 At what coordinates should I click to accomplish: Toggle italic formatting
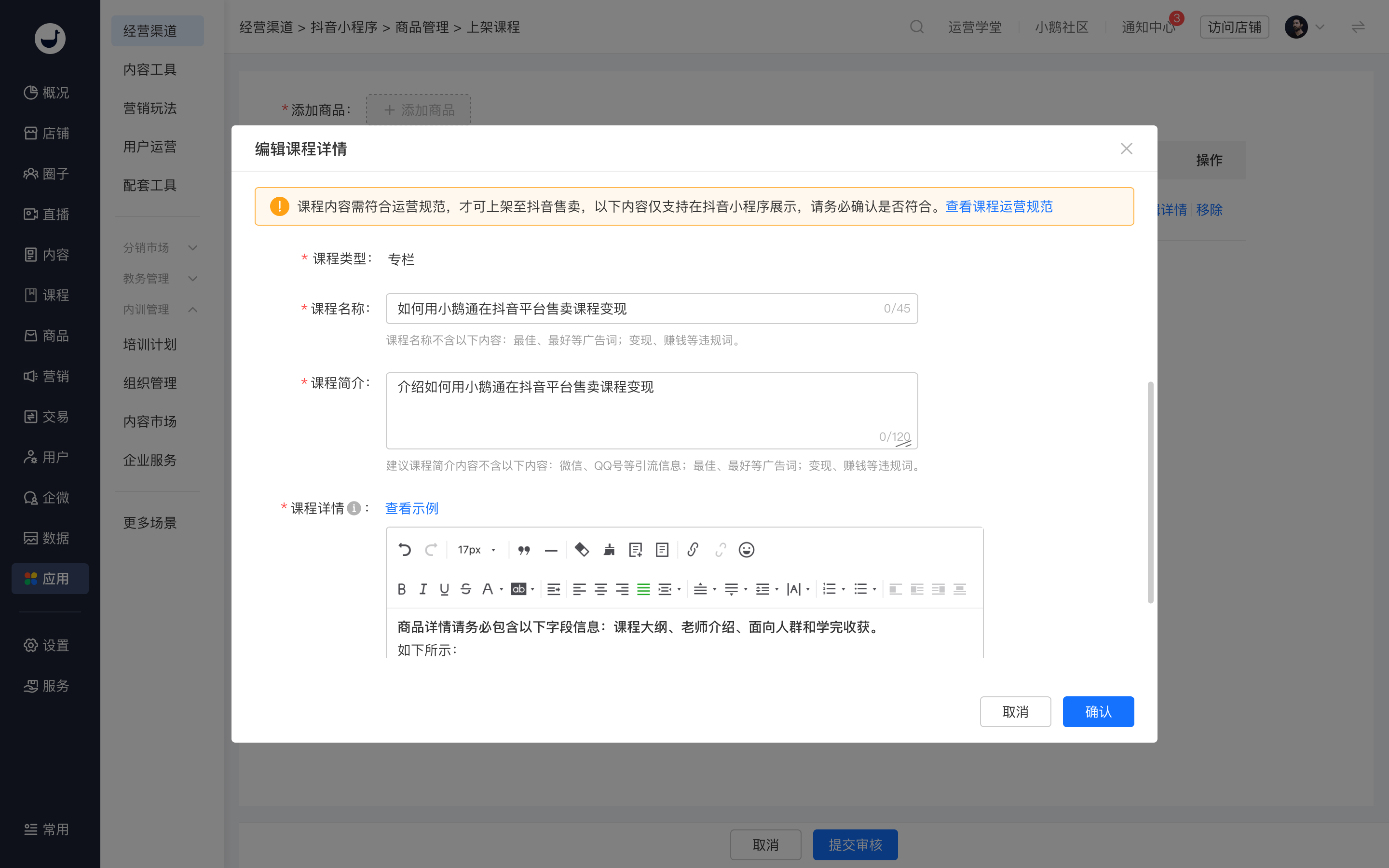tap(423, 589)
